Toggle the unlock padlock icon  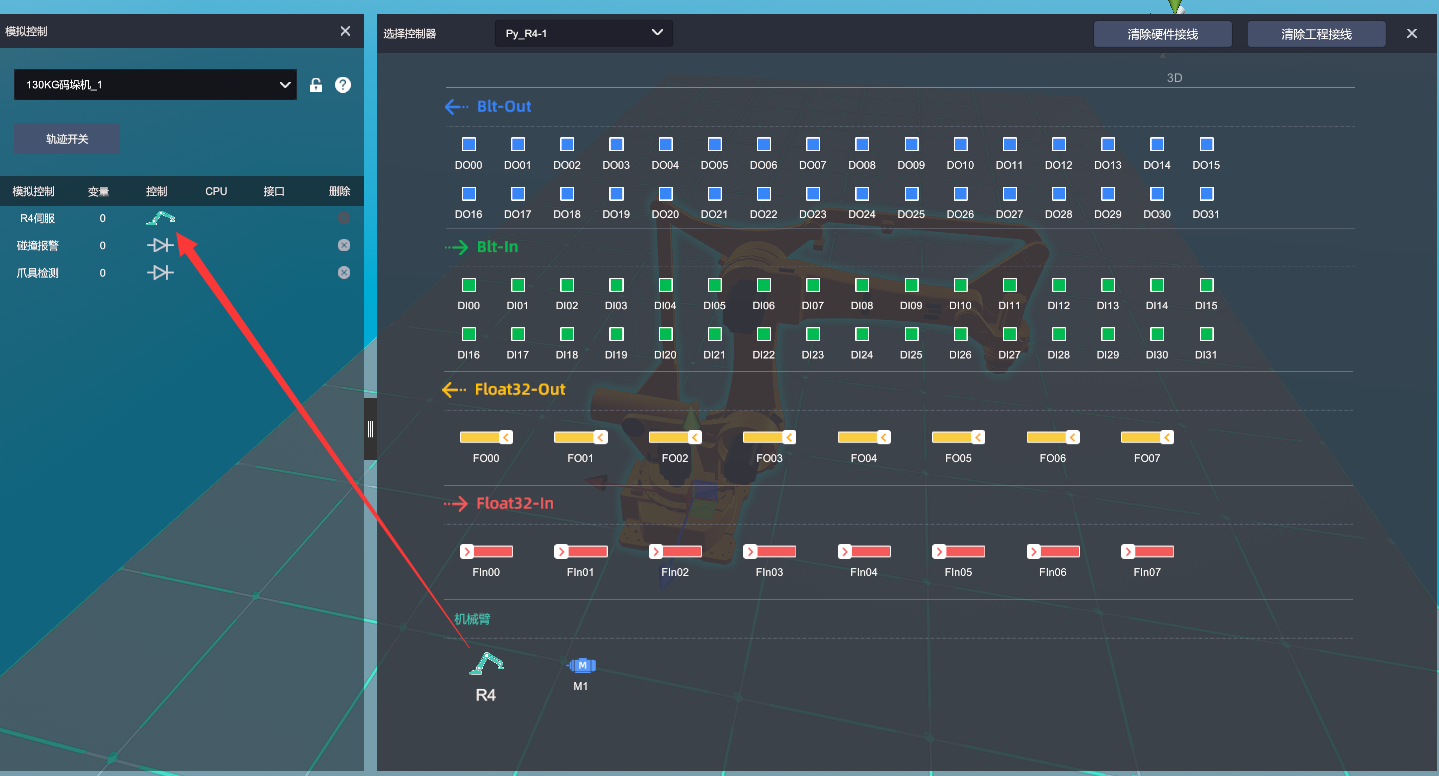coord(316,85)
